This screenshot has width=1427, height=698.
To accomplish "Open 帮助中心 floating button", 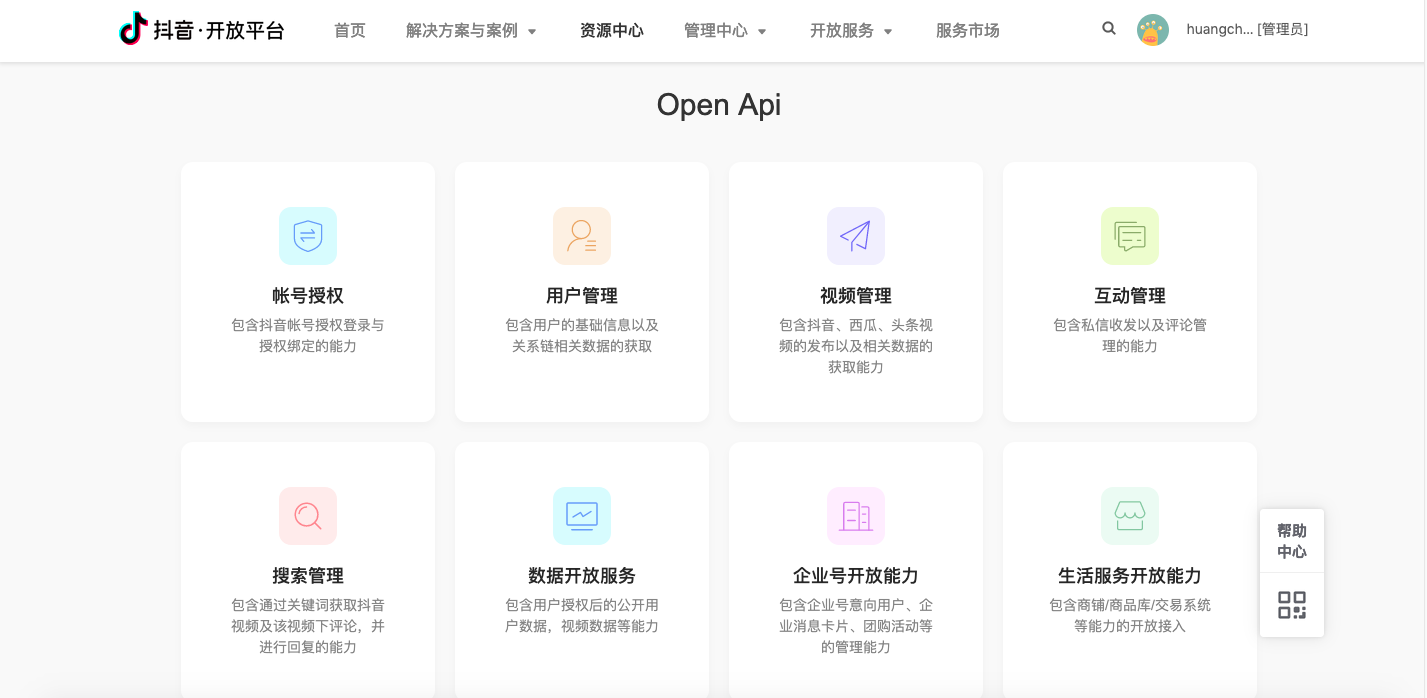I will point(1292,541).
